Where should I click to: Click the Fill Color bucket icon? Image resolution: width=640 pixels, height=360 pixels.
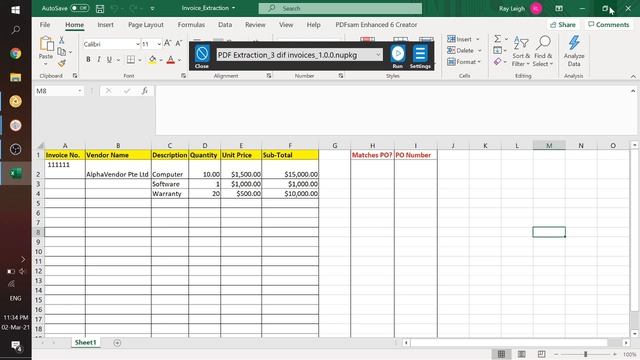coord(152,60)
